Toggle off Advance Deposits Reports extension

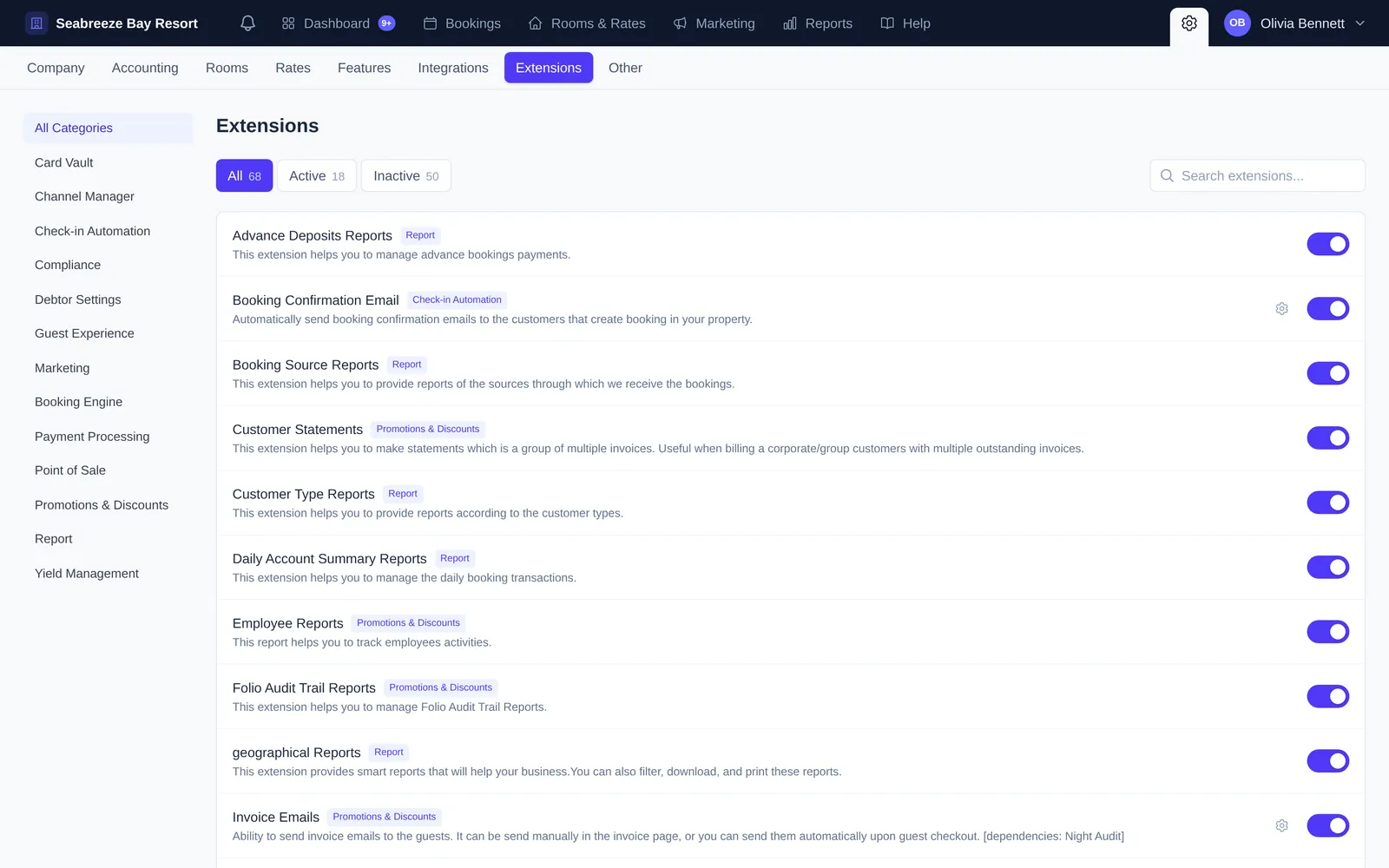(1327, 244)
